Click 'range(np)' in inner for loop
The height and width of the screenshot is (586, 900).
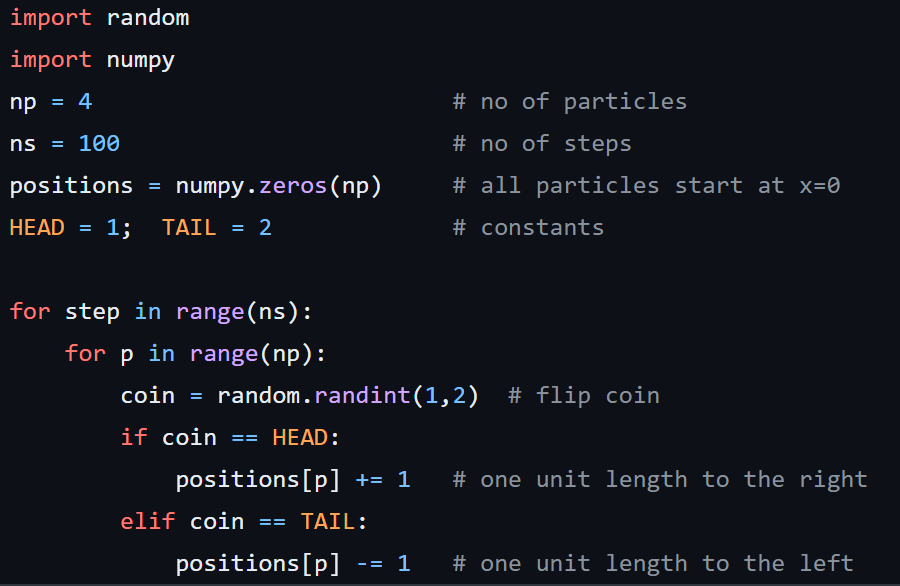coord(252,354)
